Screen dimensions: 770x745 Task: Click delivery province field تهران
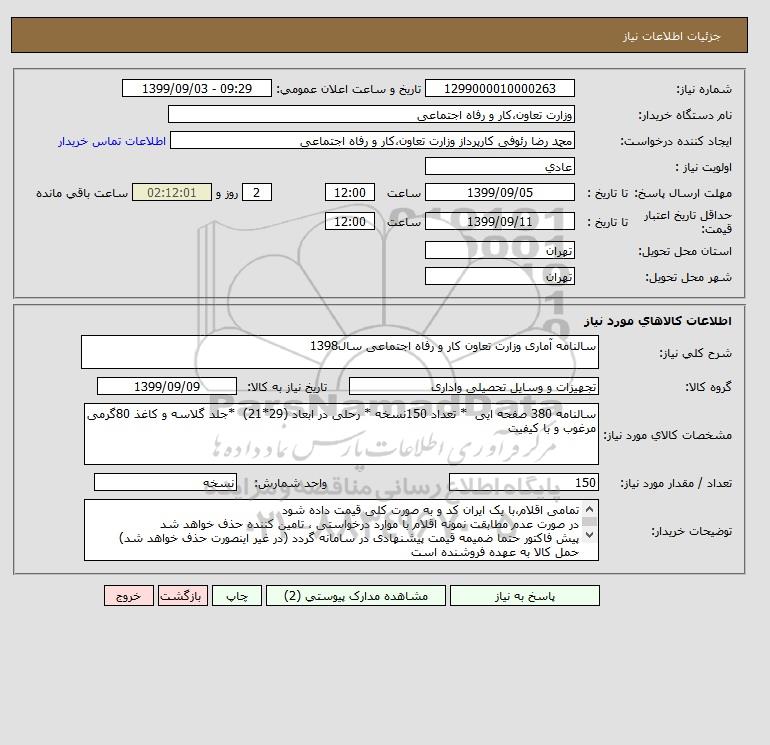point(499,250)
